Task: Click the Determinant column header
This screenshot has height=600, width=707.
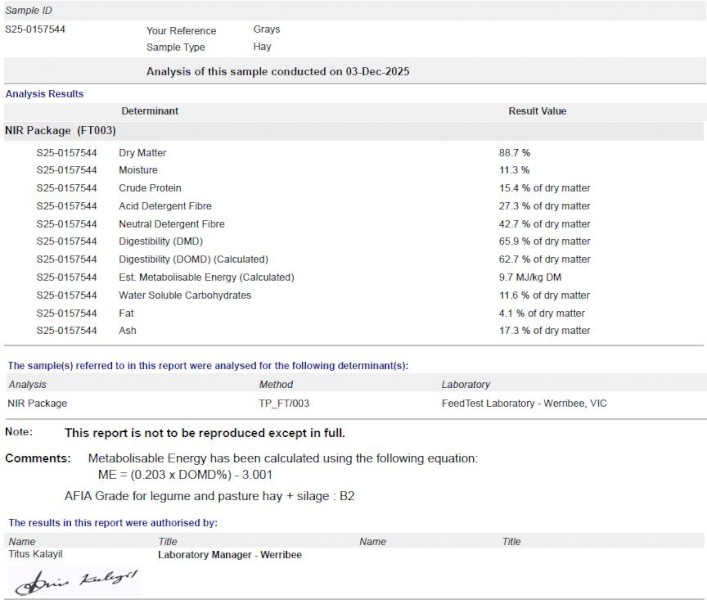Action: (149, 111)
